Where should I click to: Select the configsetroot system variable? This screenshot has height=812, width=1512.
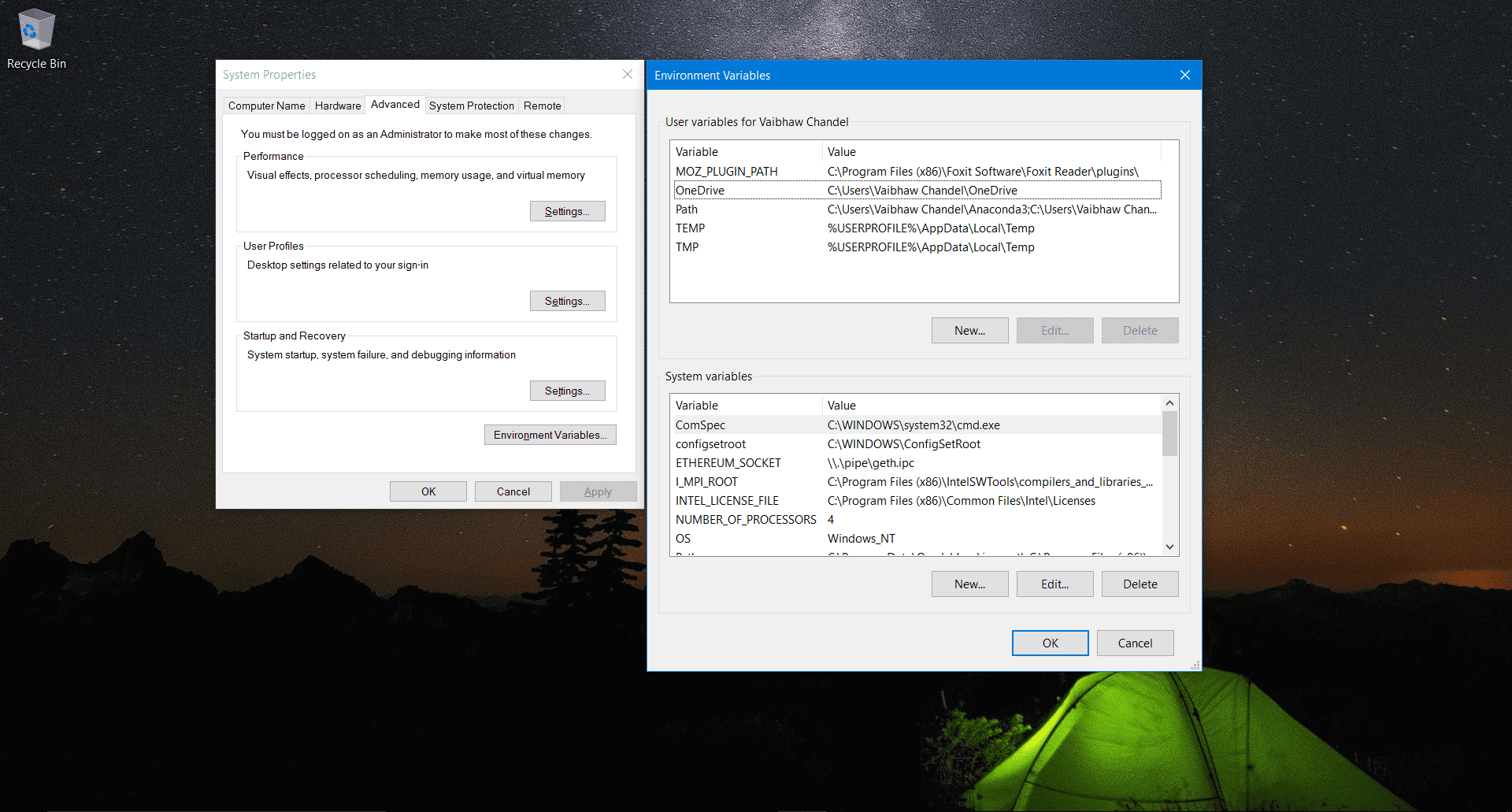917,444
